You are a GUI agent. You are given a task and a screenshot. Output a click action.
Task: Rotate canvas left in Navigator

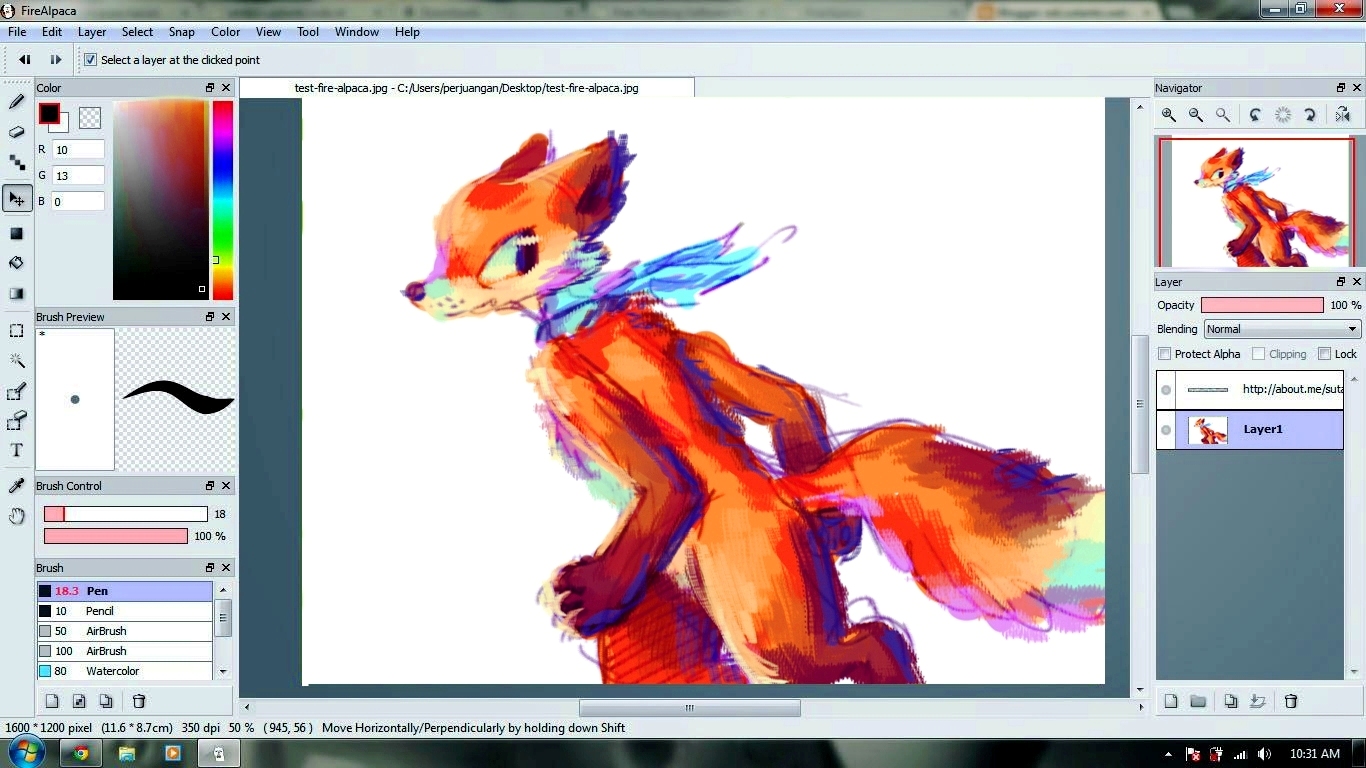click(1255, 115)
